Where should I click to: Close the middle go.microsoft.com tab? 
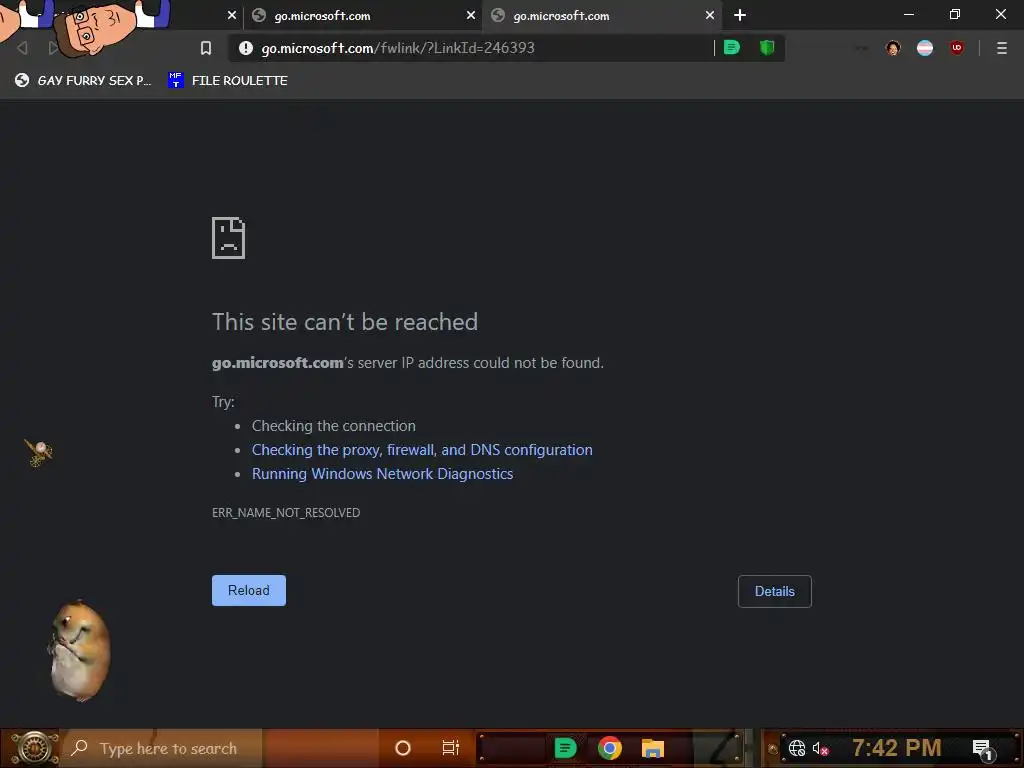click(x=471, y=15)
